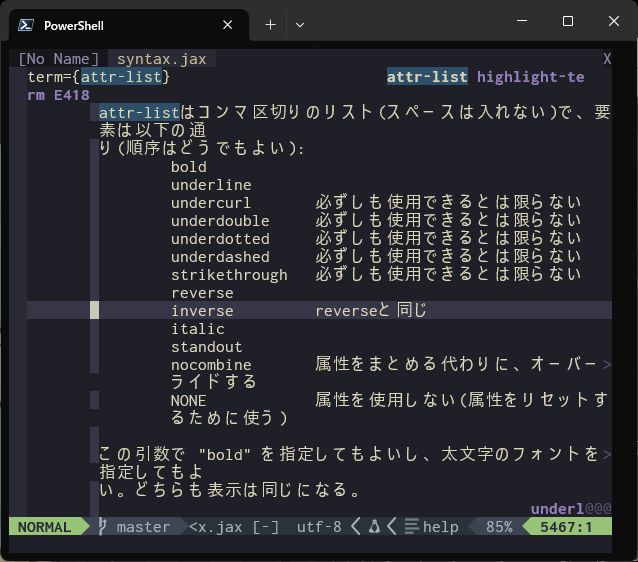Screen dimensions: 638x562
Task: Open a new terminal tab with plus
Action: (x=270, y=25)
